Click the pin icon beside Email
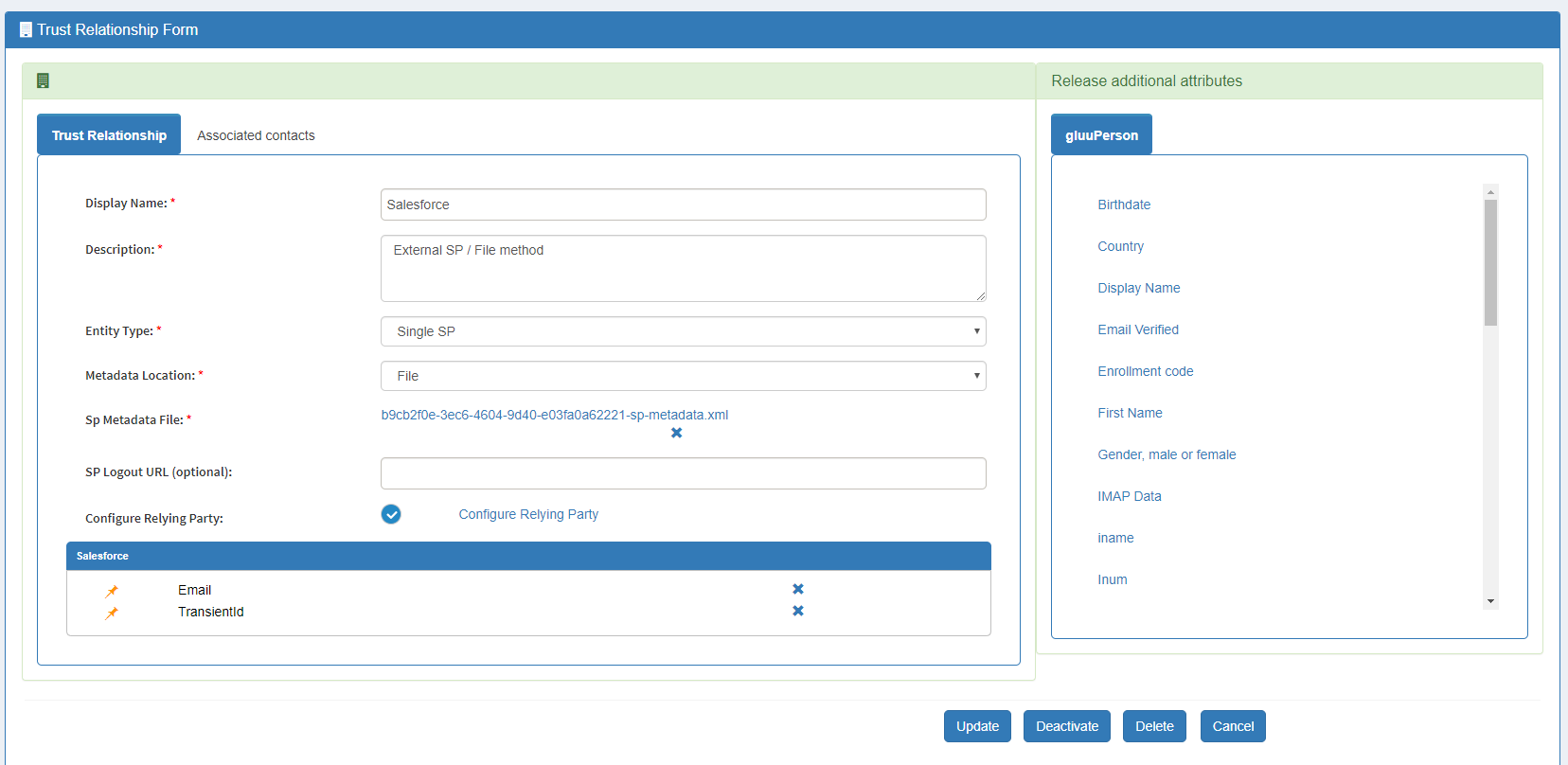This screenshot has width=1568, height=765. 112,591
